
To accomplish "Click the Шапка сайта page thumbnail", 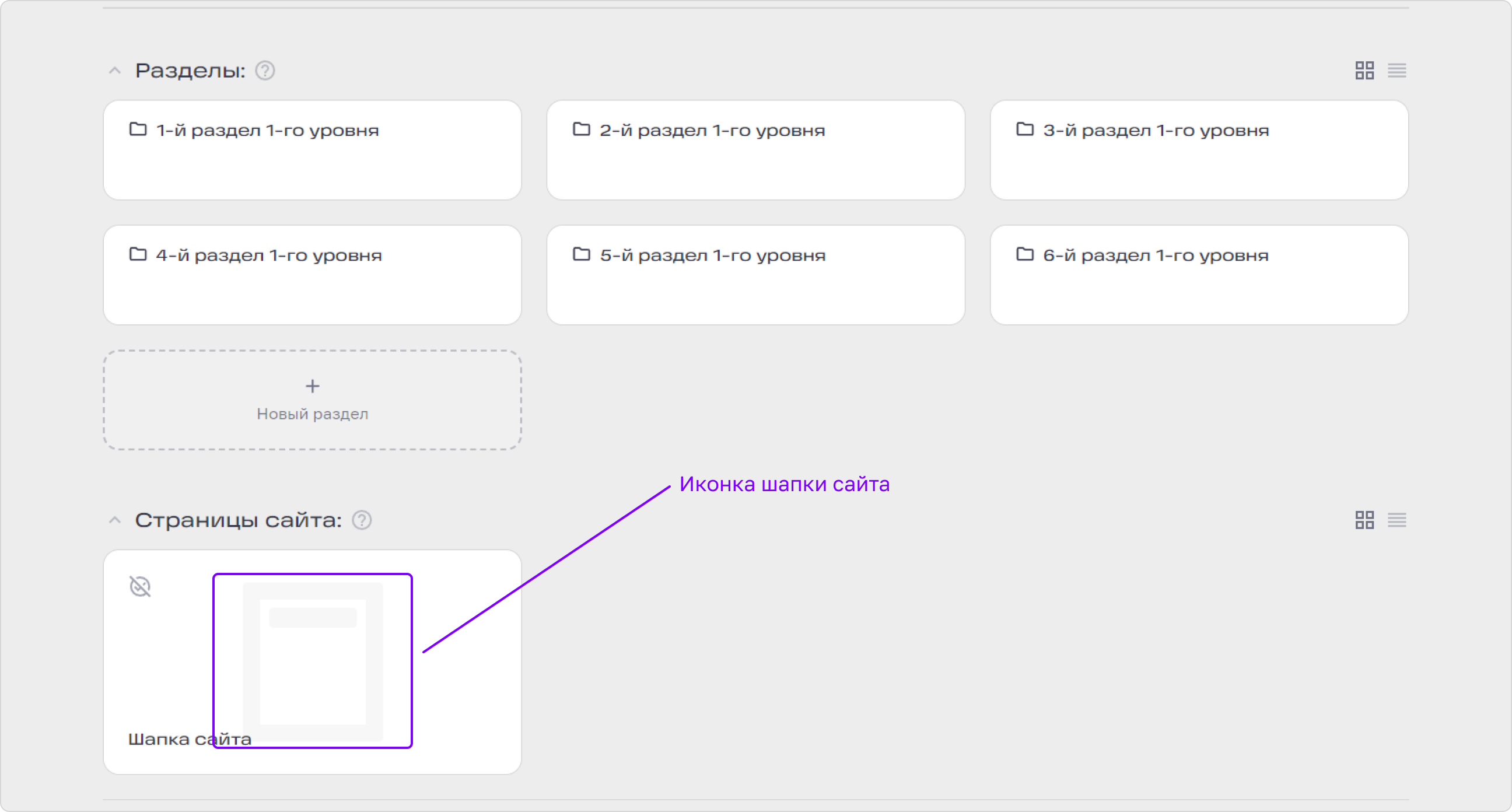I will [x=313, y=661].
